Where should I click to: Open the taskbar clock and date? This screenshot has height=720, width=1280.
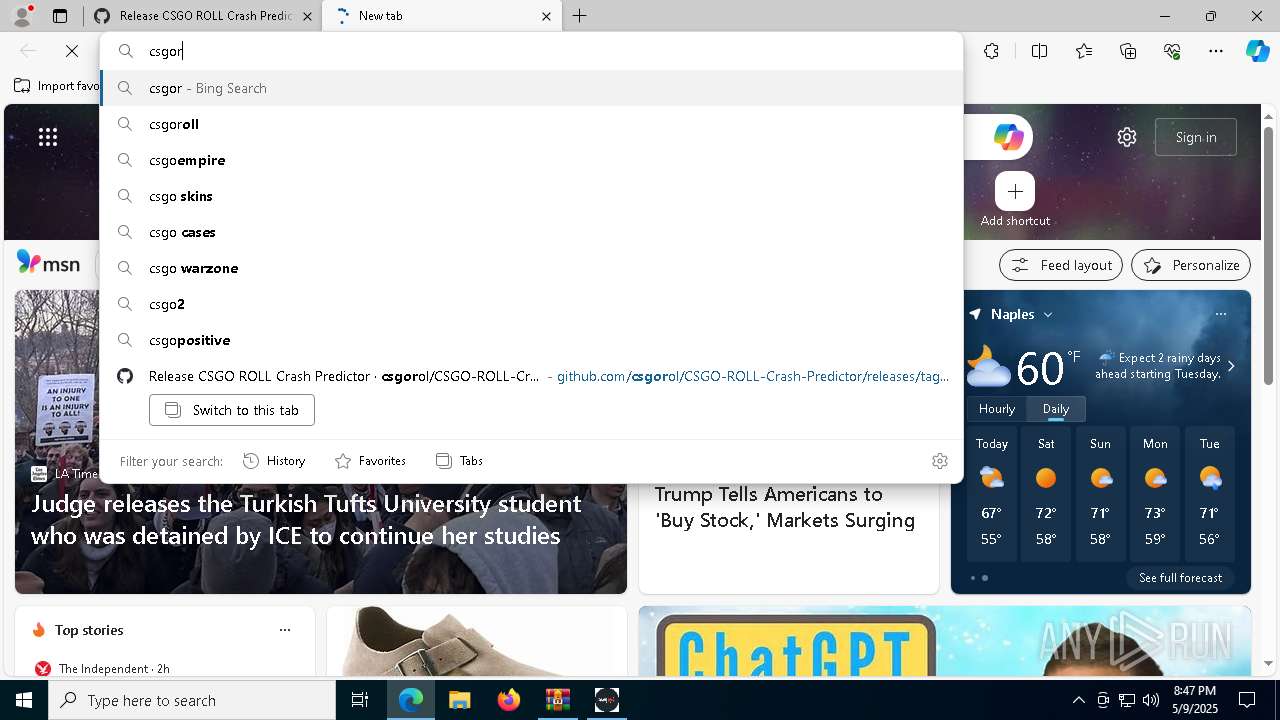tap(1194, 700)
